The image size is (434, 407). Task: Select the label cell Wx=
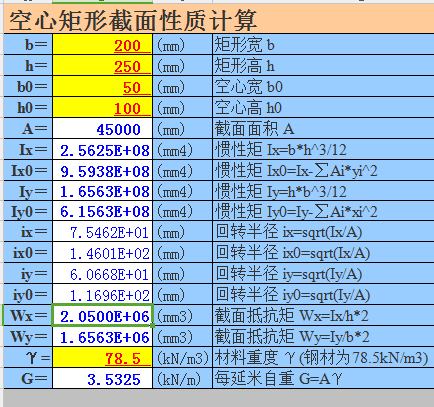(x=28, y=315)
